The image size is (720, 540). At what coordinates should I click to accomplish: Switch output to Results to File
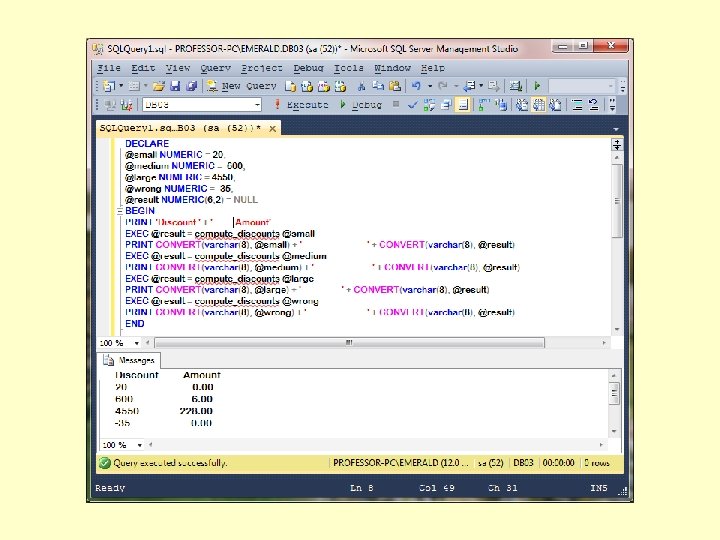point(556,105)
